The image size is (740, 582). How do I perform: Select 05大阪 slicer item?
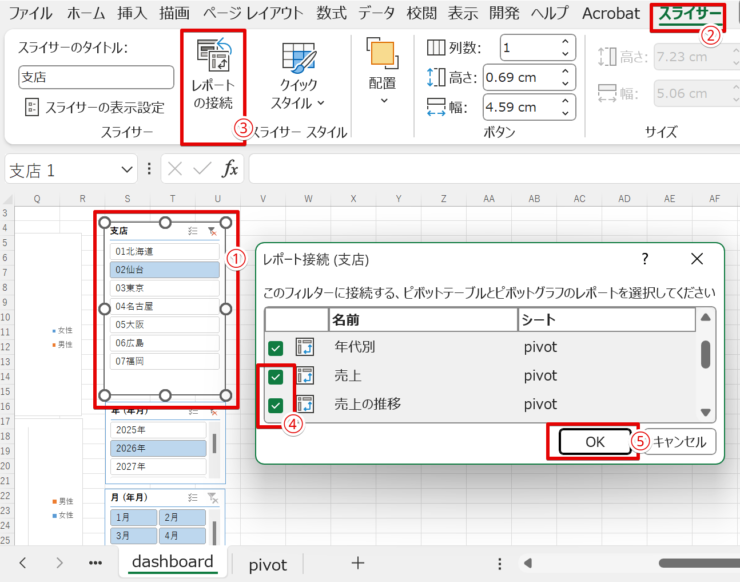[x=165, y=325]
